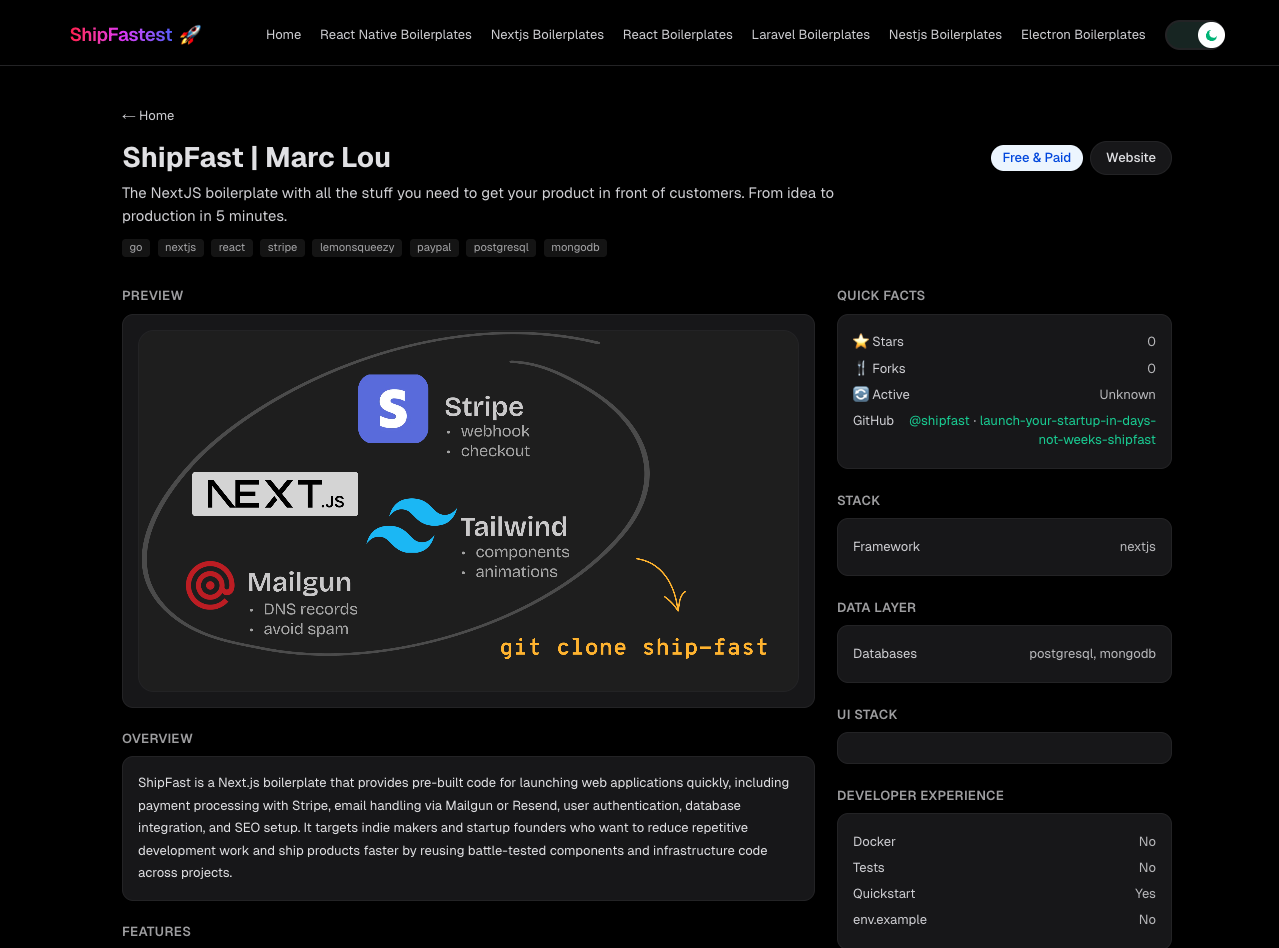Click the postgresql tag chip

pyautogui.click(x=500, y=247)
